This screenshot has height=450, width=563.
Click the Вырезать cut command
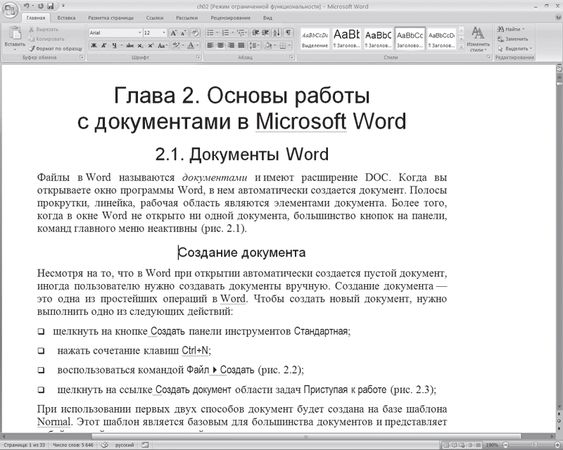44,30
